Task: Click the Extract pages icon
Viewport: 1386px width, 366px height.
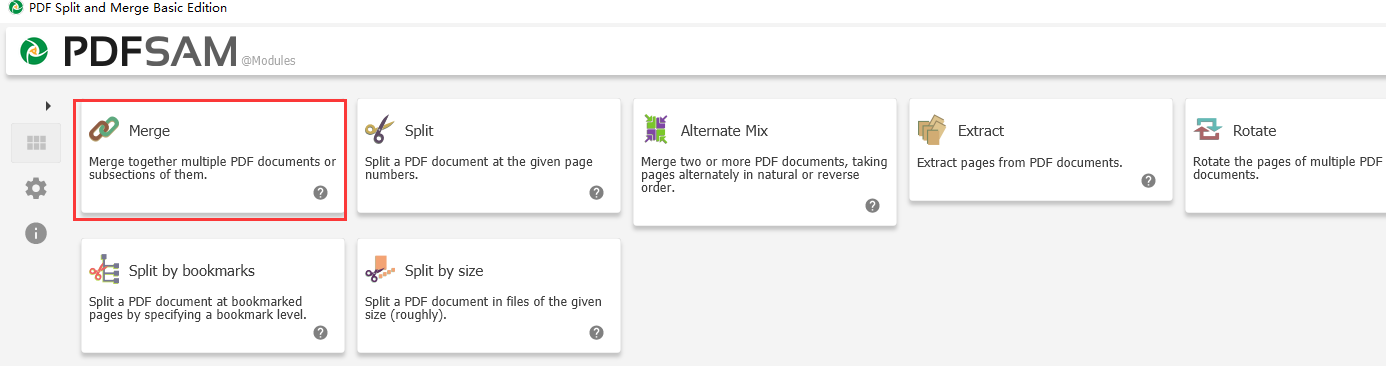Action: click(932, 130)
